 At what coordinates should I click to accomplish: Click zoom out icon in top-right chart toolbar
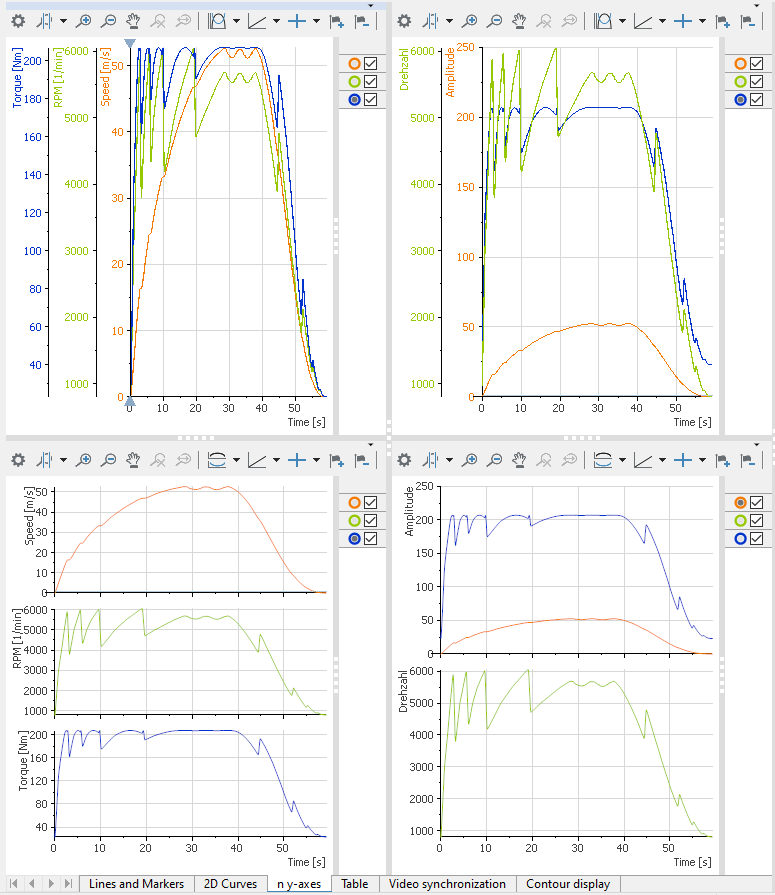coord(495,21)
